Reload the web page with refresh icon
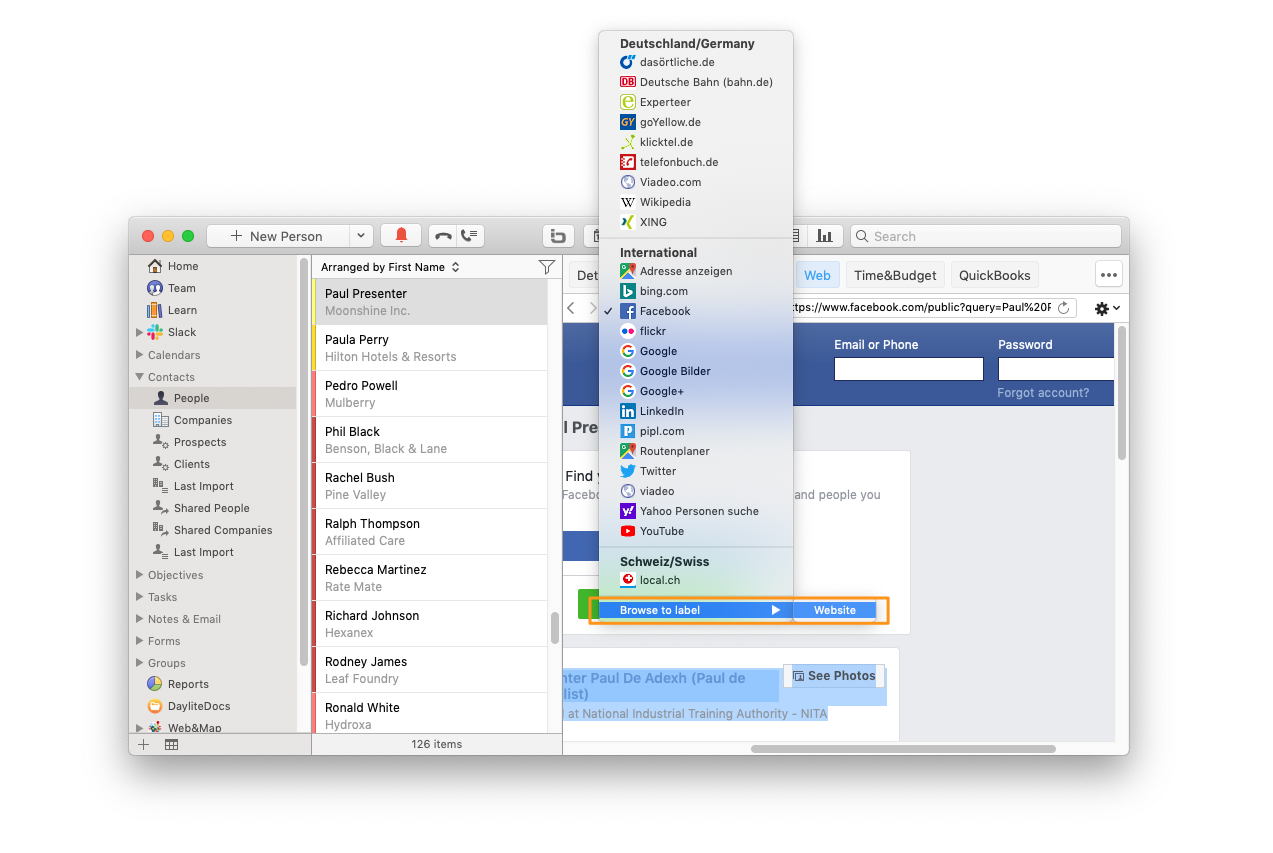Viewport: 1273px width, 853px height. click(x=1063, y=308)
